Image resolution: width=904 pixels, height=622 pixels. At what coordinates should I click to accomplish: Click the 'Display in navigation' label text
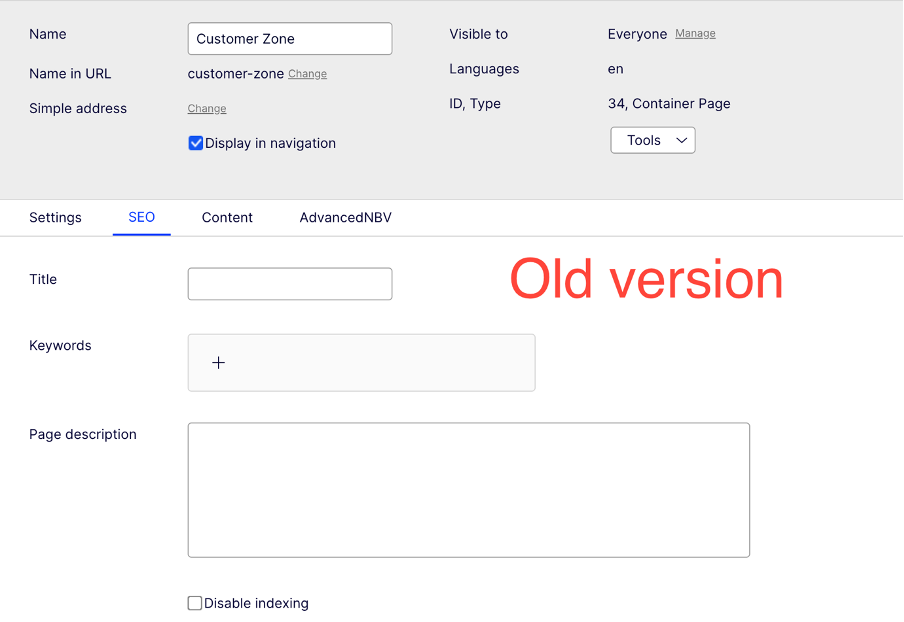click(x=270, y=143)
